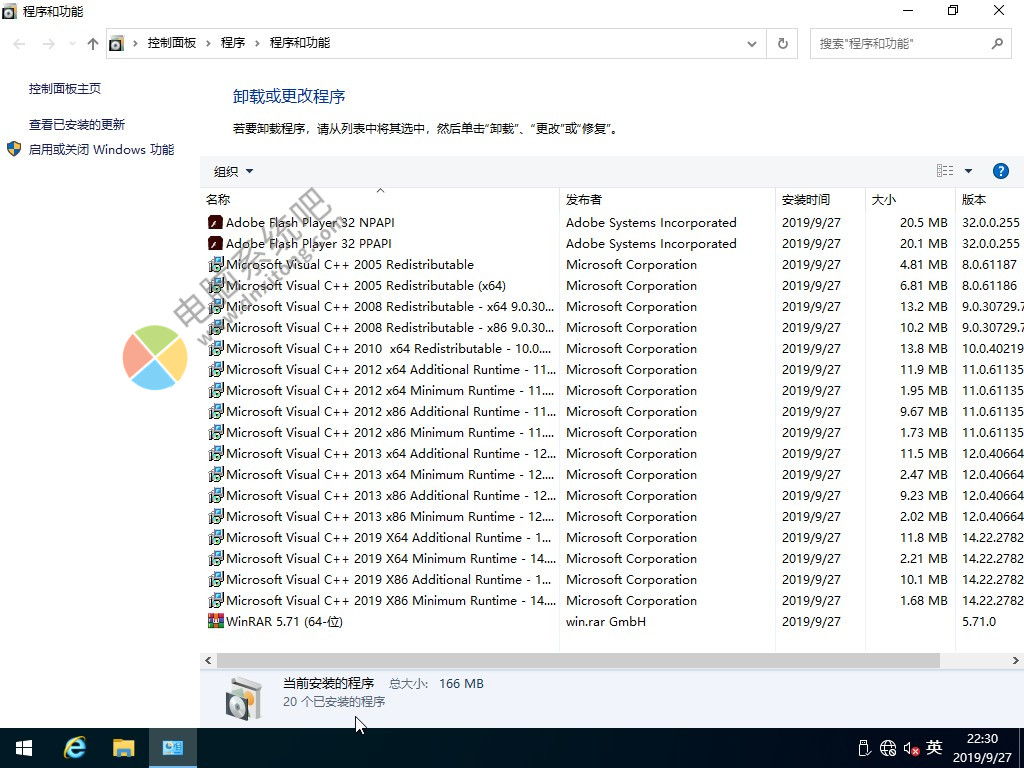This screenshot has width=1024, height=768.
Task: Sort by 版本 column header
Action: (989, 199)
